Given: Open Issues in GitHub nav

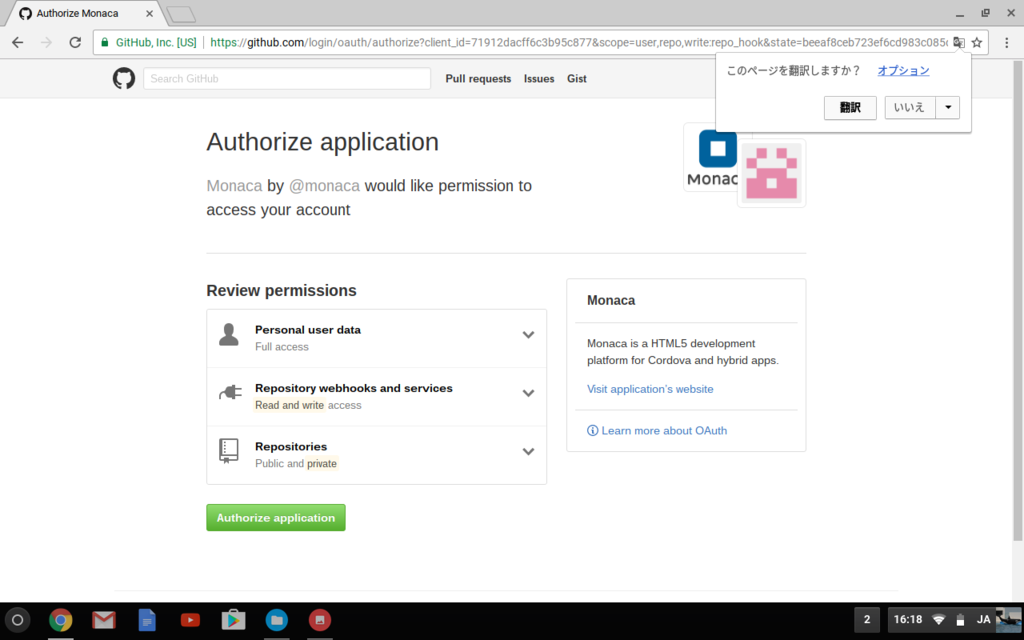Looking at the screenshot, I should 539,78.
